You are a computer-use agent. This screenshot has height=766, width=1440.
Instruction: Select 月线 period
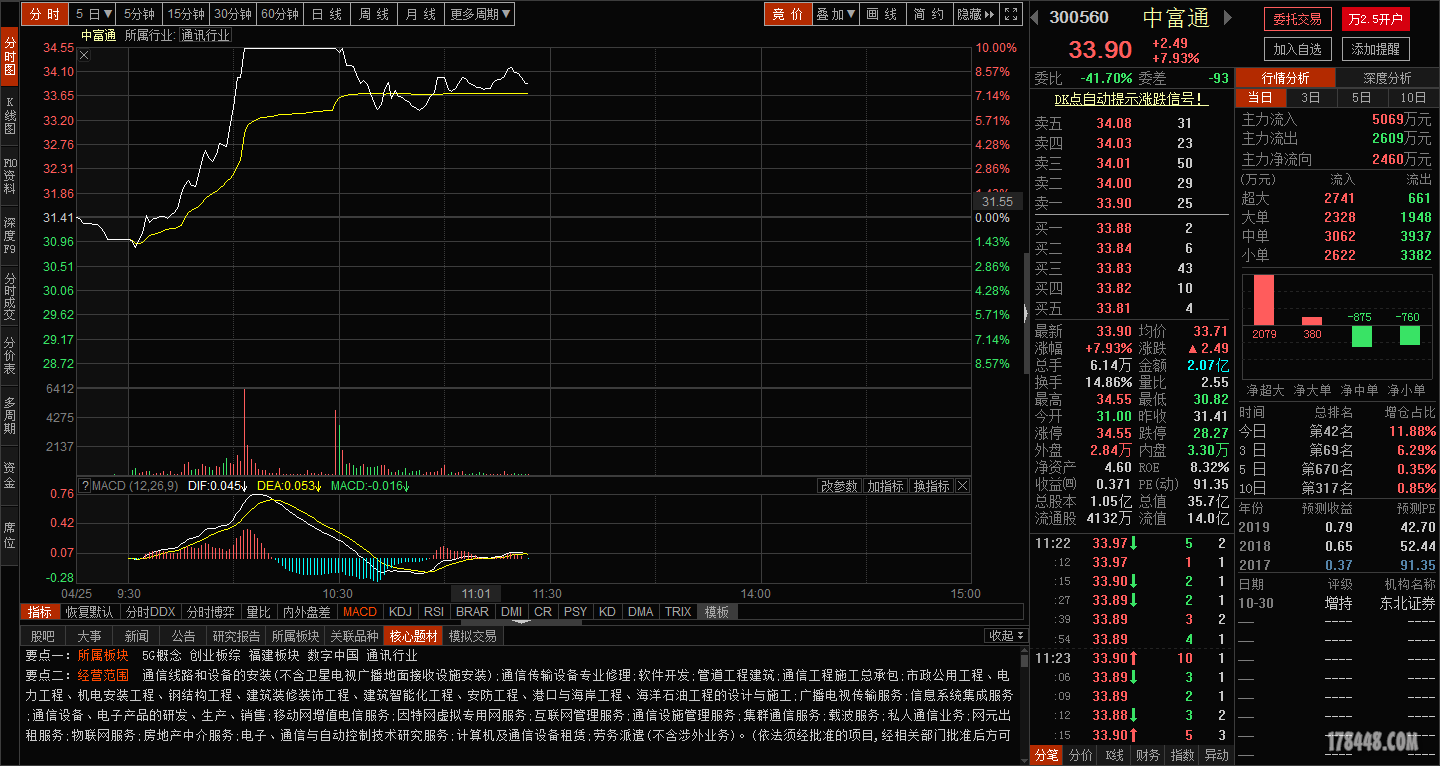pyautogui.click(x=421, y=14)
